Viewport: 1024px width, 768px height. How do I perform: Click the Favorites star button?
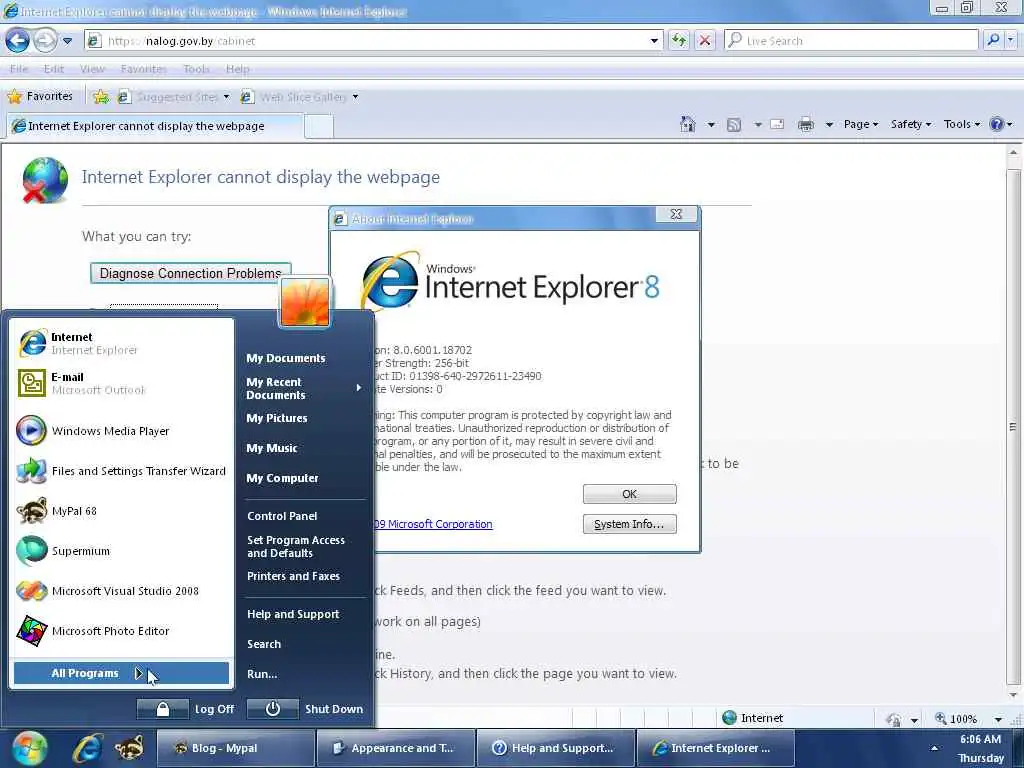pyautogui.click(x=40, y=97)
